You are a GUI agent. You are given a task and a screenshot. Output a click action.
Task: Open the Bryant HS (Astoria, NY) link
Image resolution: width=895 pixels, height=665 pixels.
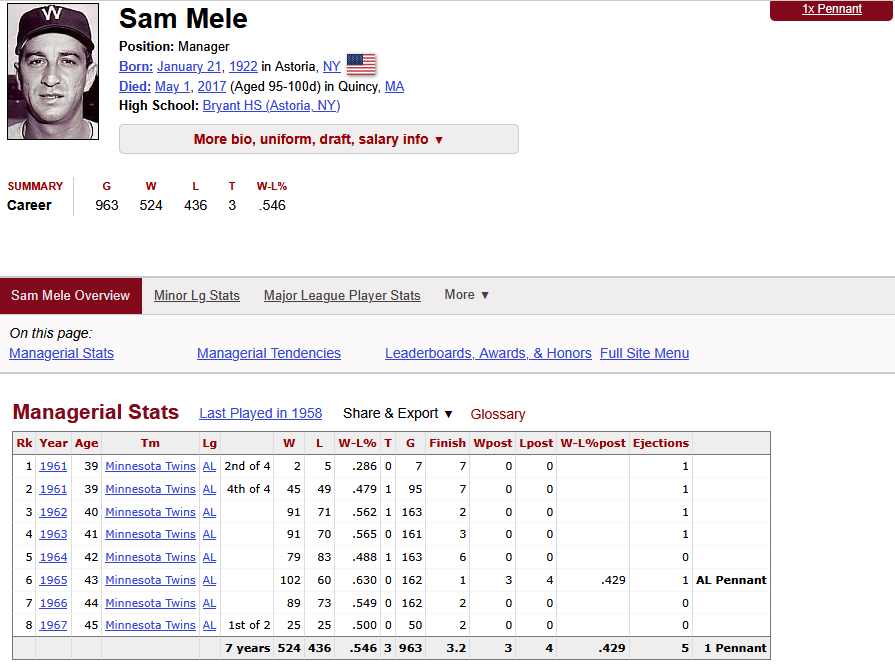[x=271, y=105]
